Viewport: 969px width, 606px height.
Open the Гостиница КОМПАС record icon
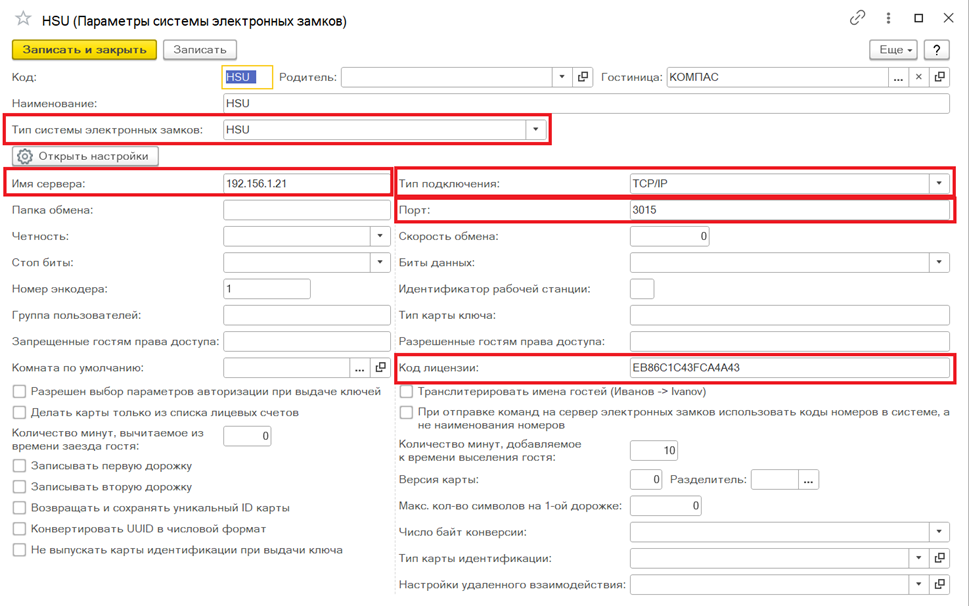939,77
